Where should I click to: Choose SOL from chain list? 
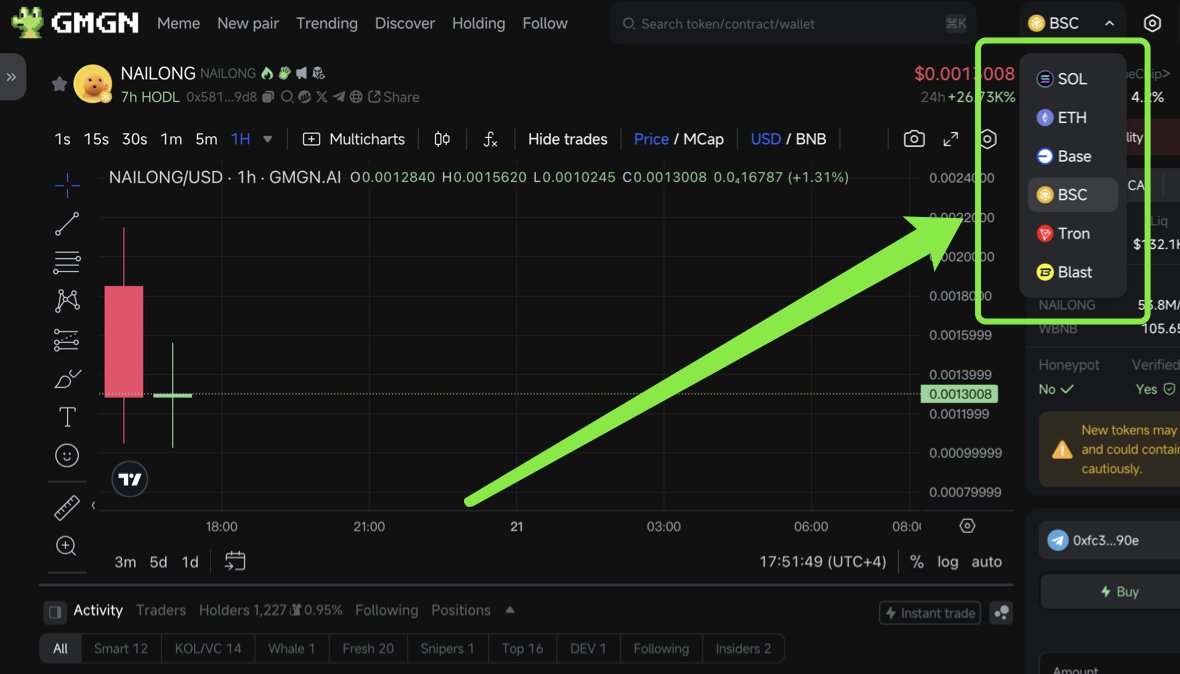tap(1072, 78)
